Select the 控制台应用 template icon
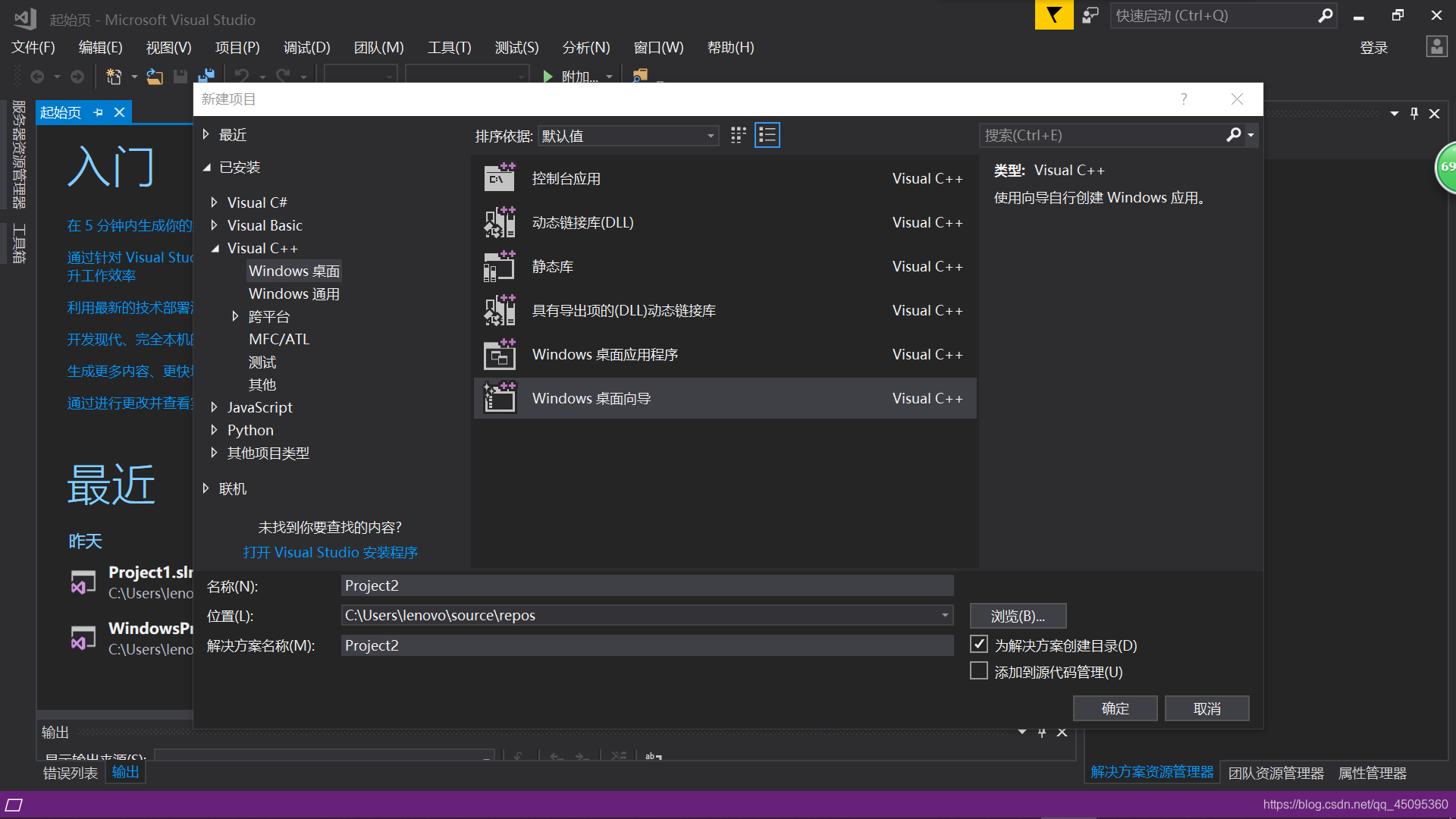This screenshot has height=819, width=1456. (500, 178)
